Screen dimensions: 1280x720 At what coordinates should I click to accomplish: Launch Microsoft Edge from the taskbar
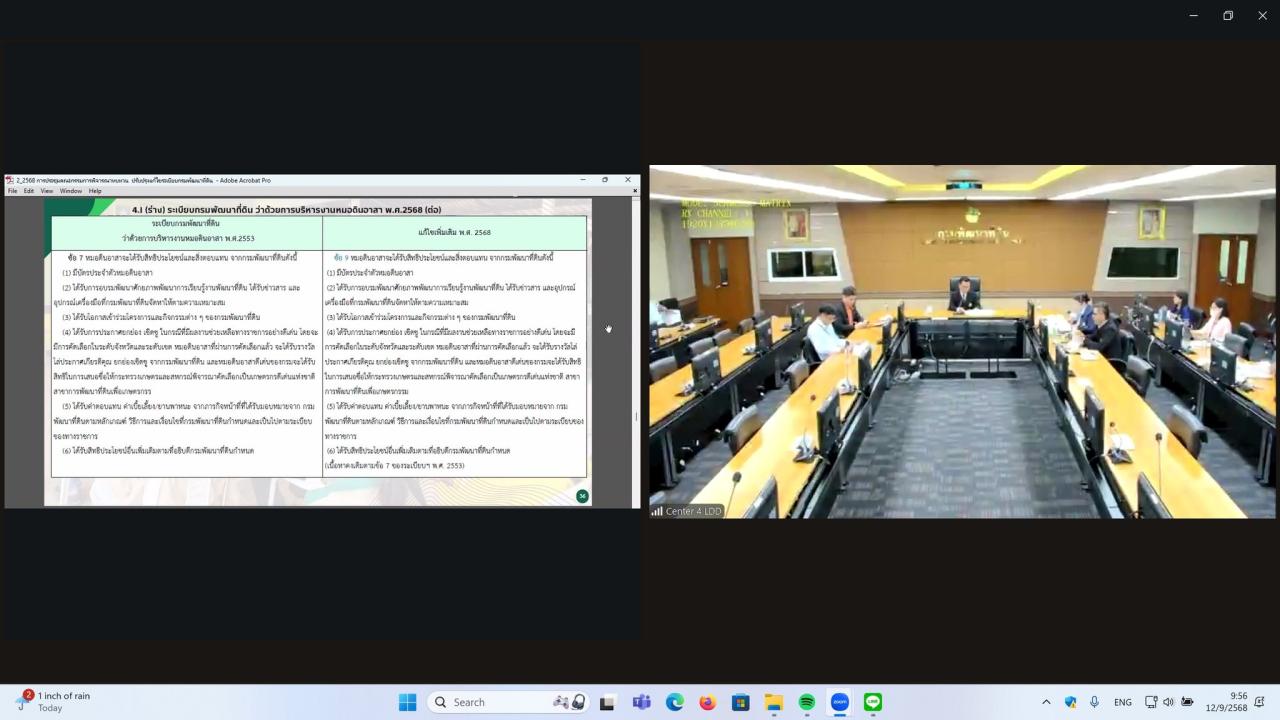pyautogui.click(x=675, y=702)
